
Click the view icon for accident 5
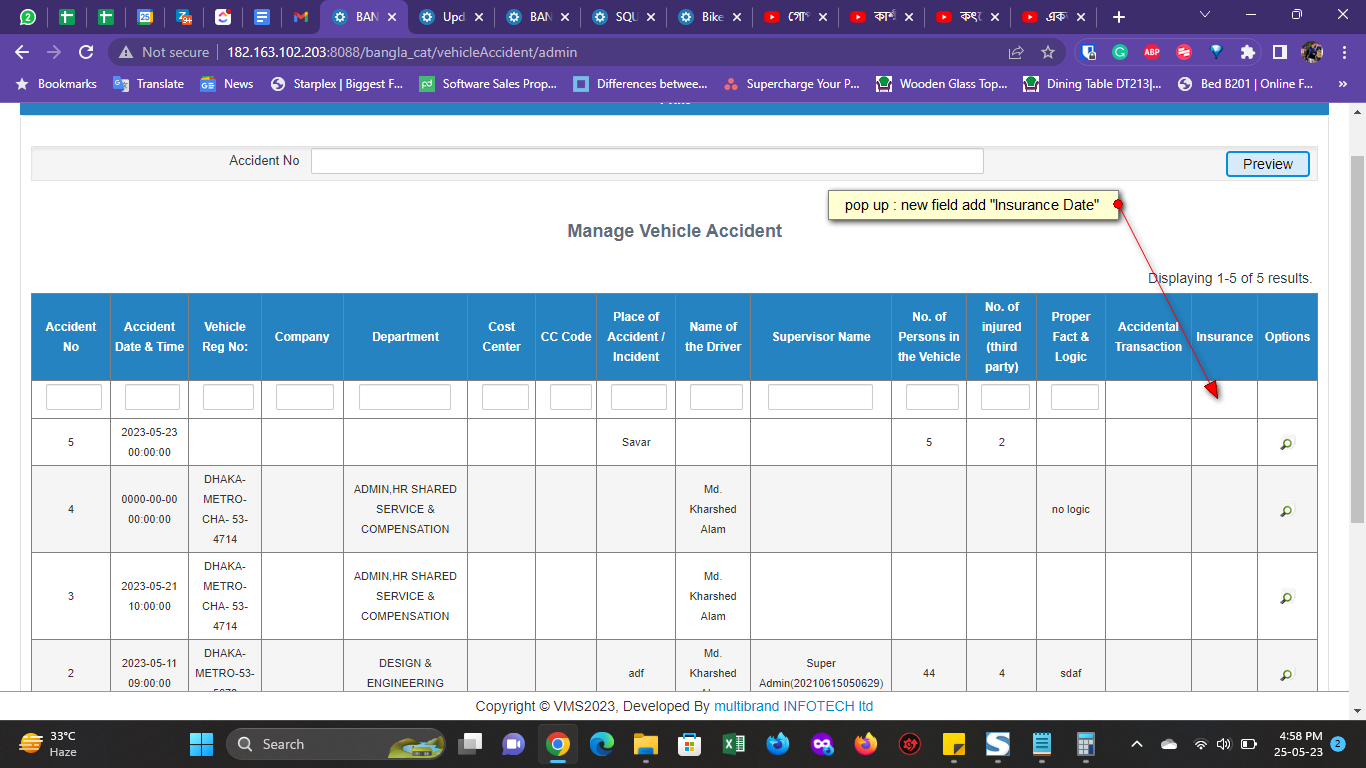coord(1286,443)
